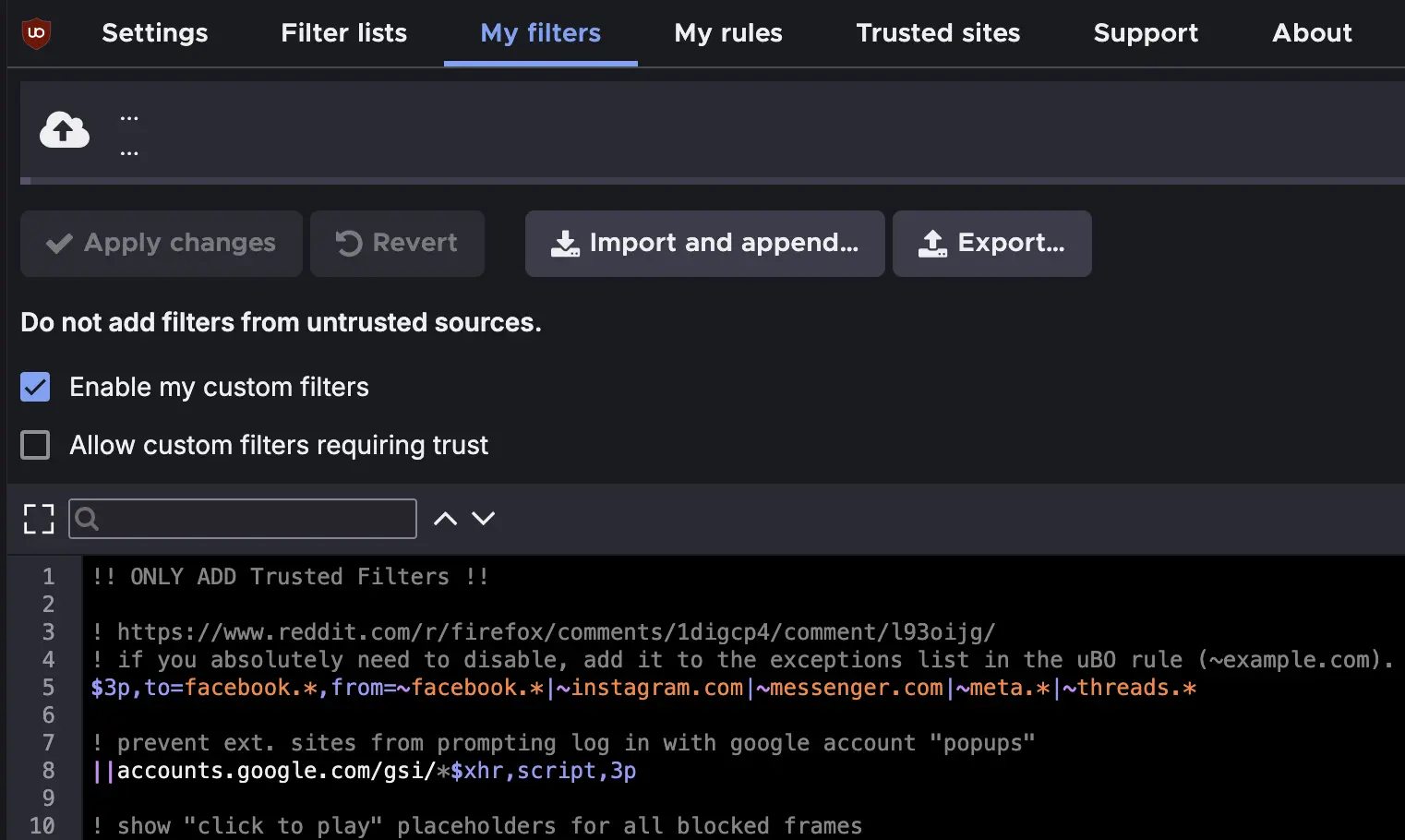Screen dimensions: 1405x840
Task: Click the search magnifier icon
Action: [87, 519]
